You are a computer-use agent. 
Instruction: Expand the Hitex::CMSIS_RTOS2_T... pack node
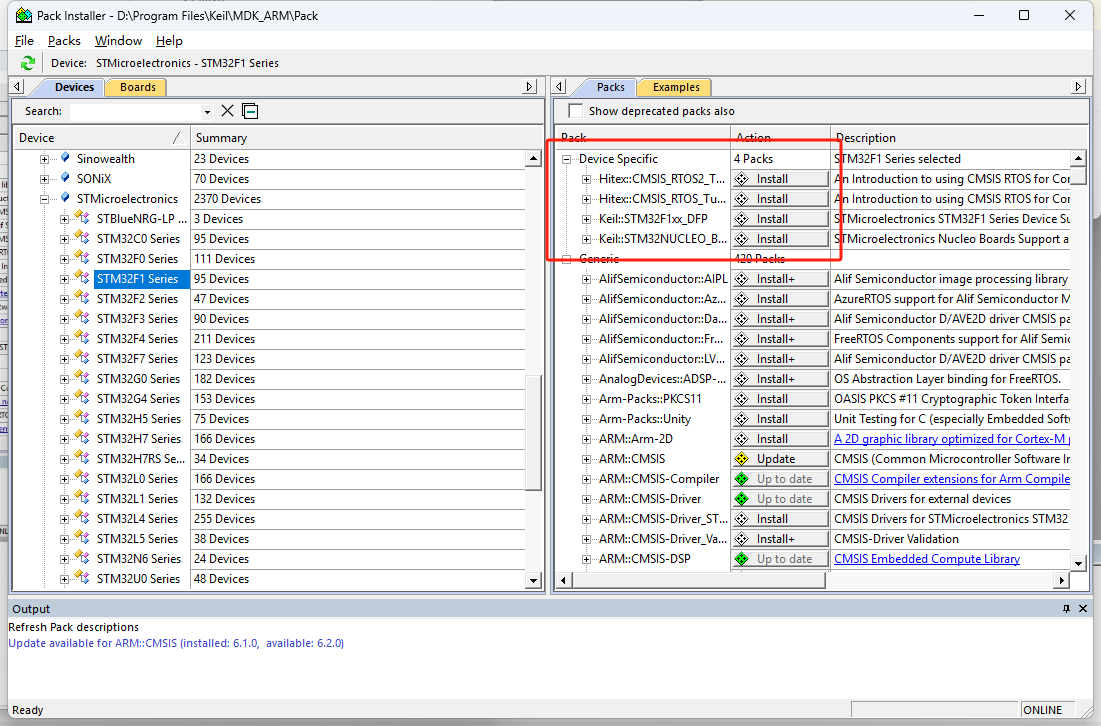[586, 179]
